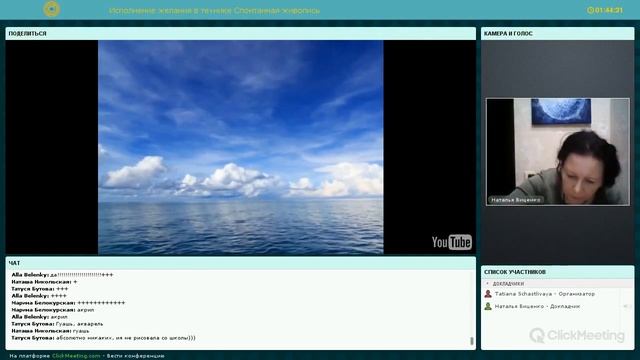The height and width of the screenshot is (360, 640).
Task: Click the green user icon beside Наталья Вищенко
Action: (488, 306)
